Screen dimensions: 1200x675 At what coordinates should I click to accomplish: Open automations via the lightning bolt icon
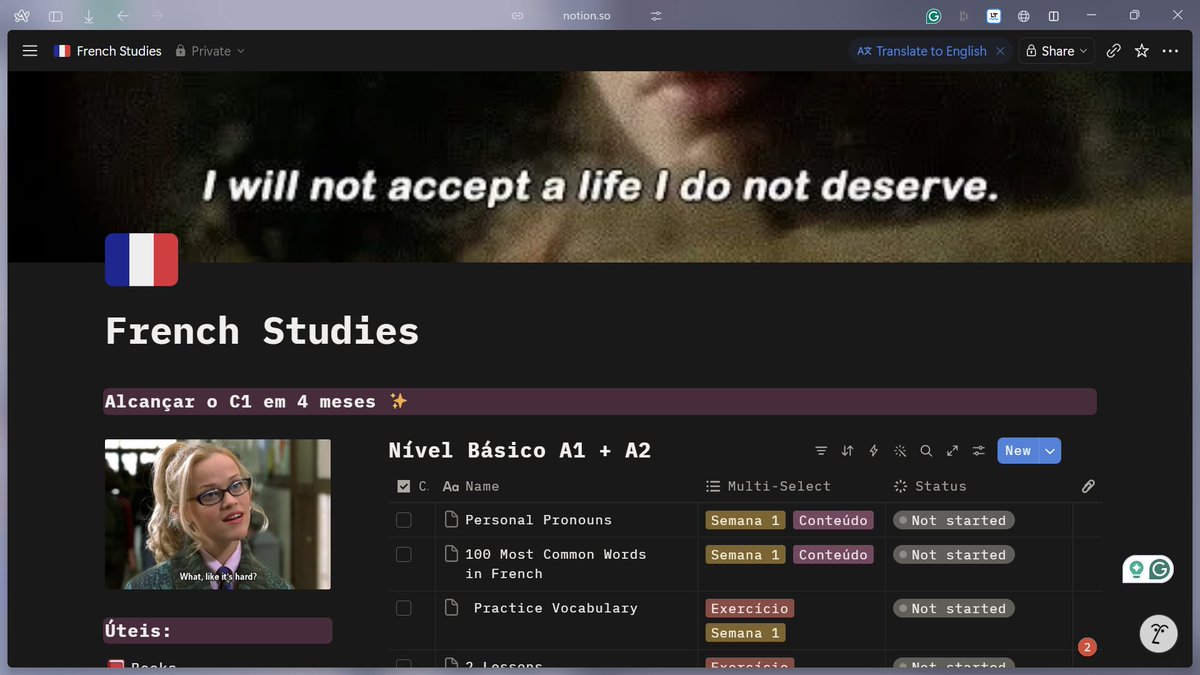873,451
